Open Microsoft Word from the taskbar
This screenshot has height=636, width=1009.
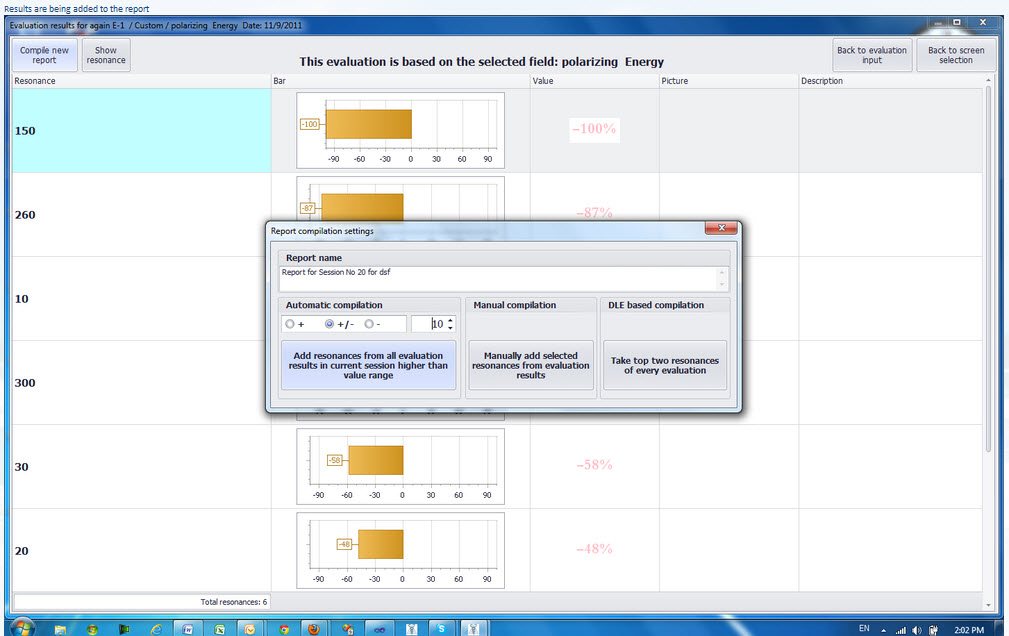point(187,629)
